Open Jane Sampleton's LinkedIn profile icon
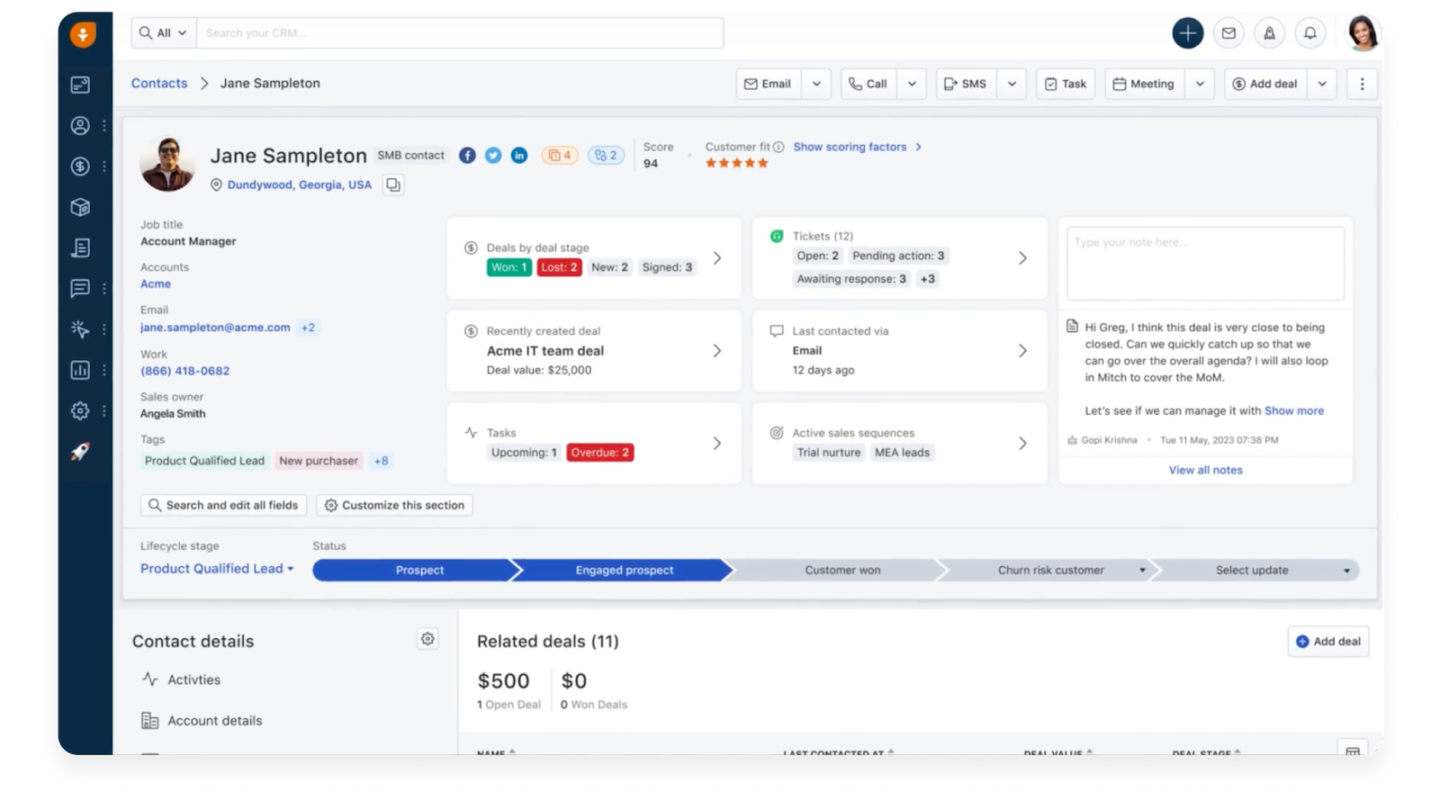Screen dimensions: 1440x810 (x=519, y=155)
